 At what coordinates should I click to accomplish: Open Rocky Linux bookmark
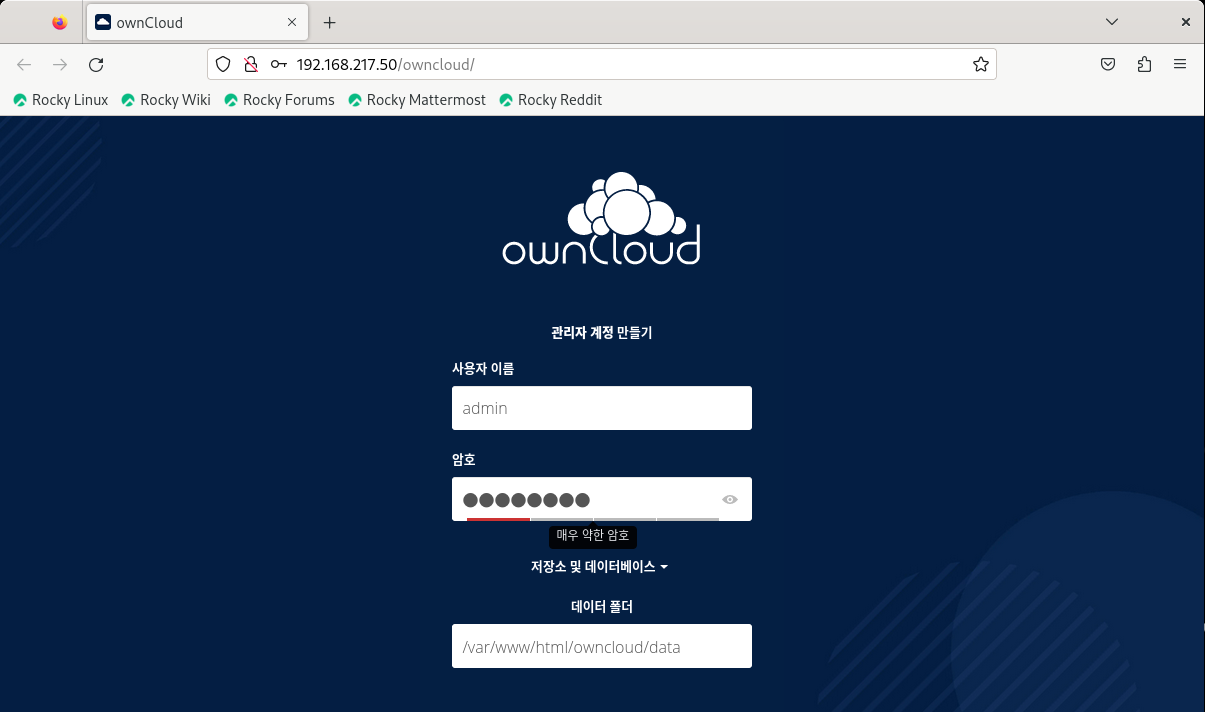[61, 100]
